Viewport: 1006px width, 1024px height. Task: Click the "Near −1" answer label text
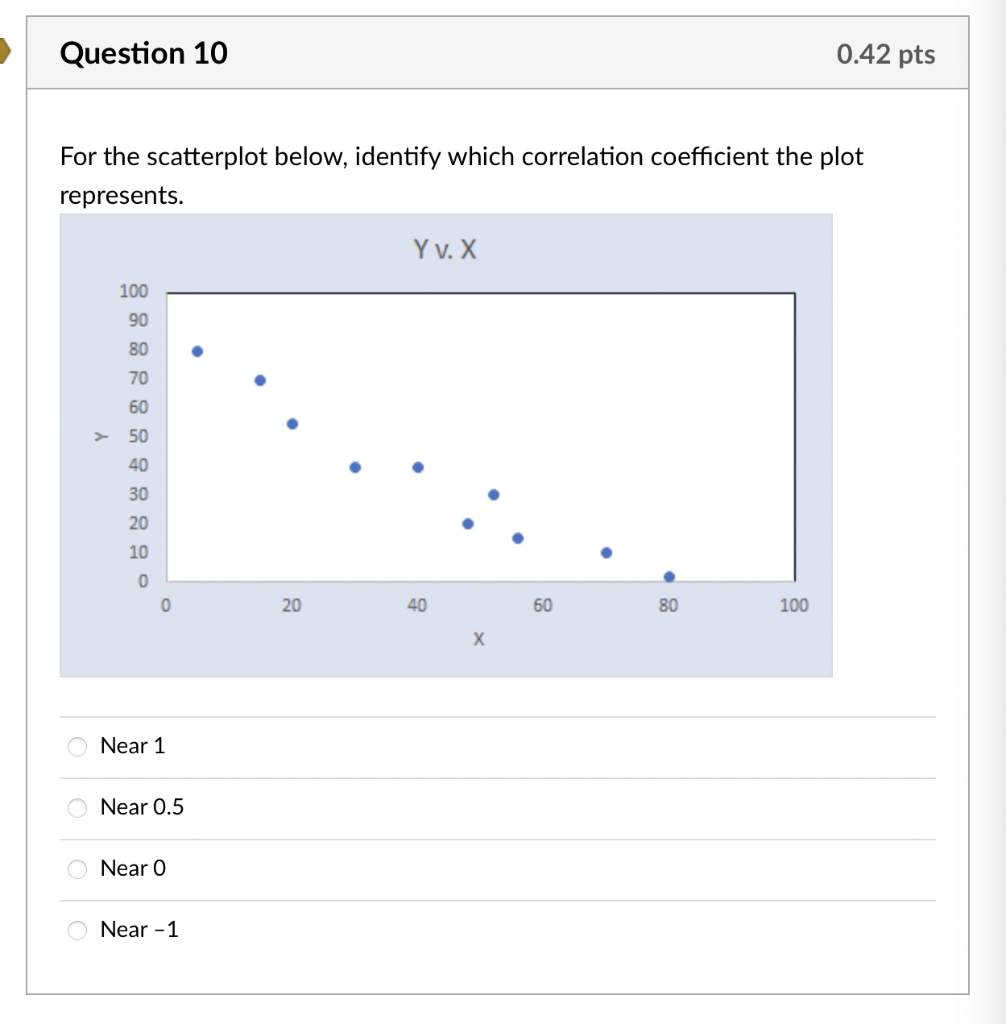[x=139, y=930]
